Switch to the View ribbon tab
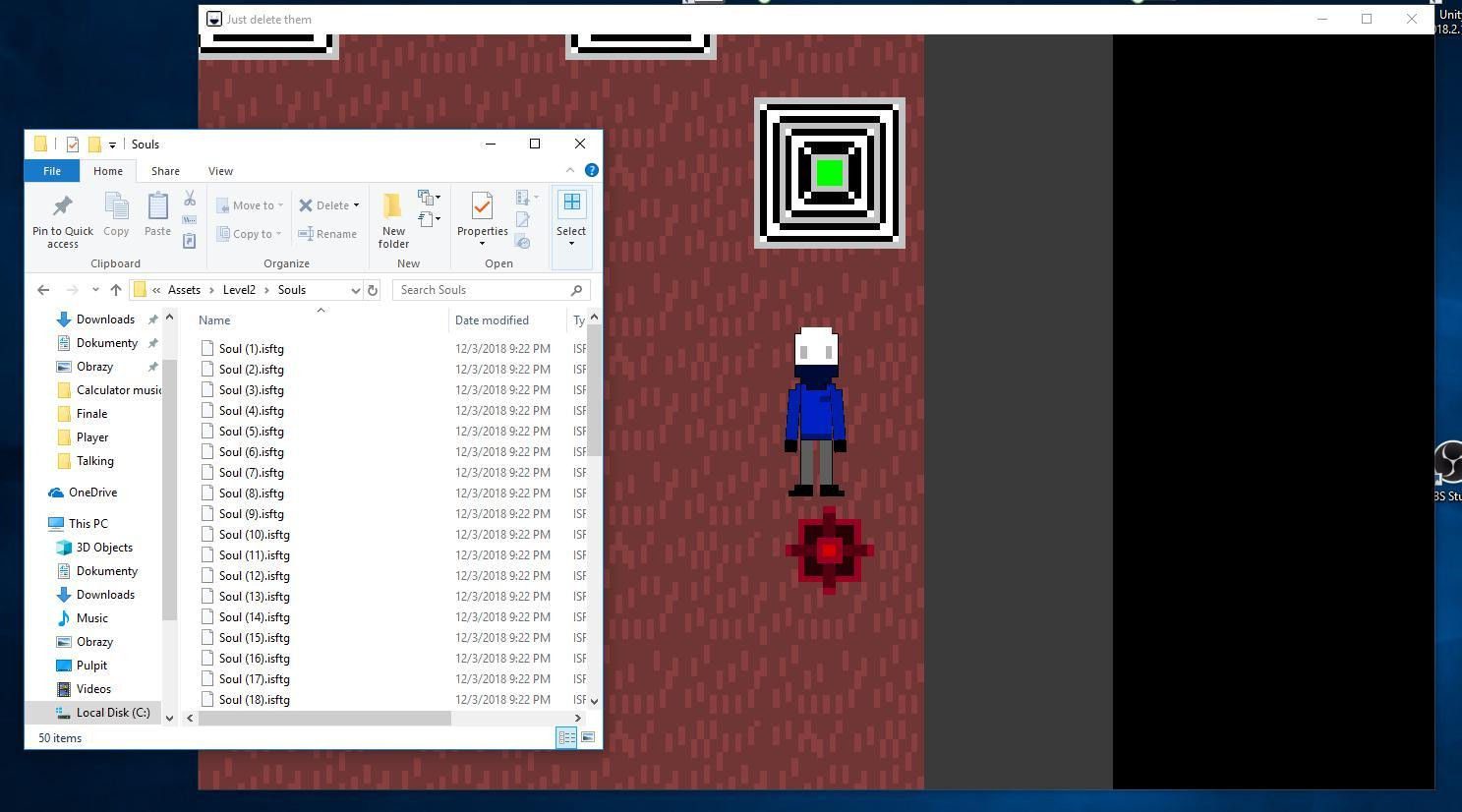 (x=220, y=171)
